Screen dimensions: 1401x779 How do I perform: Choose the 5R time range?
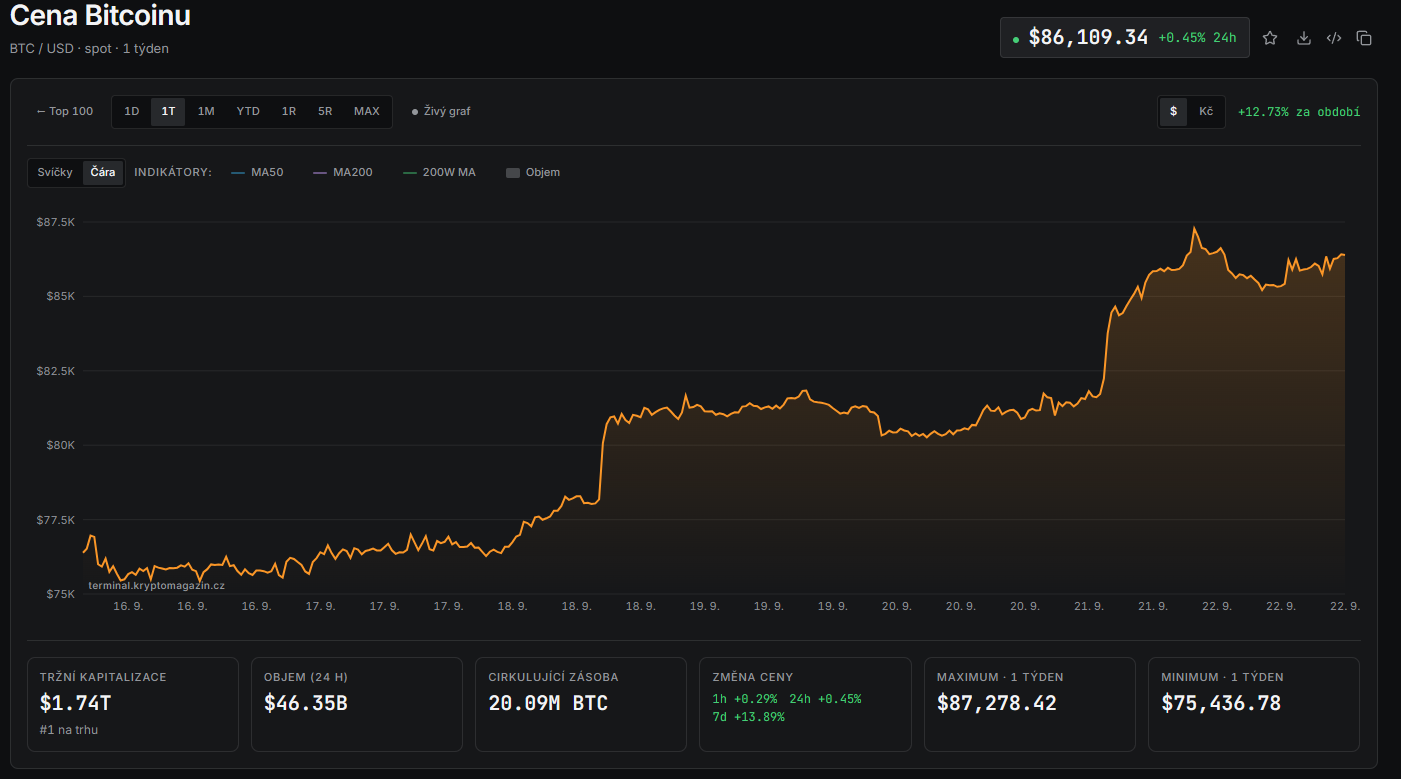click(x=325, y=111)
